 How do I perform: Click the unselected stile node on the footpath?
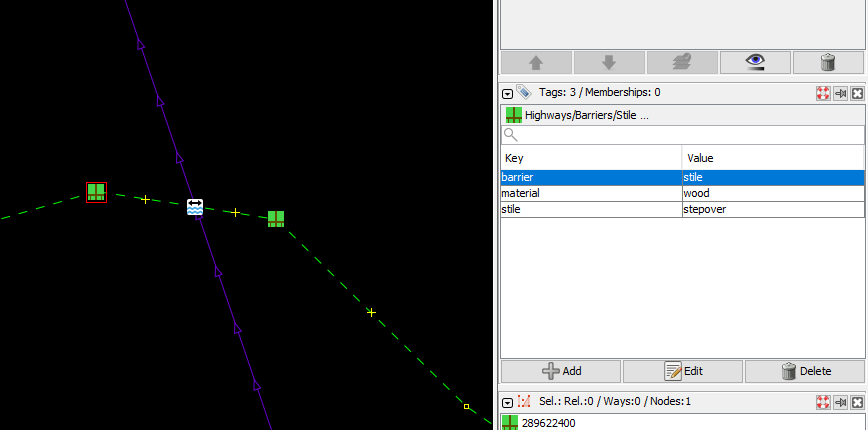point(276,219)
